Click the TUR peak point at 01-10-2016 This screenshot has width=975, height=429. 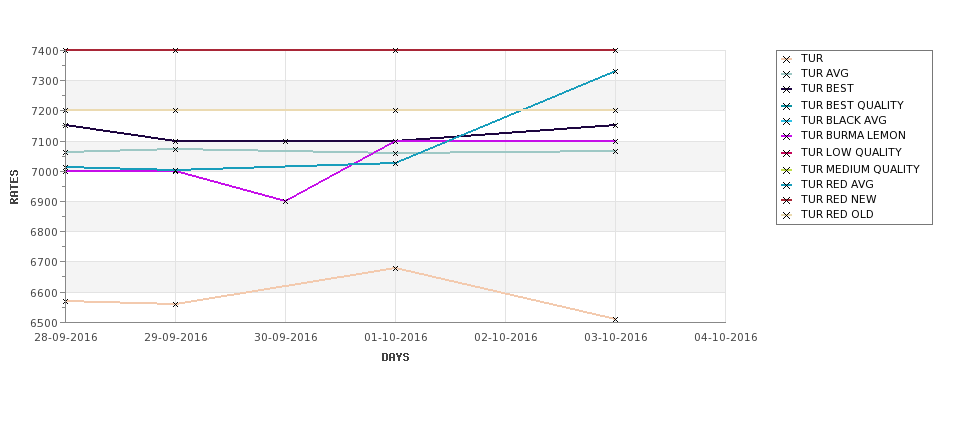click(x=395, y=269)
